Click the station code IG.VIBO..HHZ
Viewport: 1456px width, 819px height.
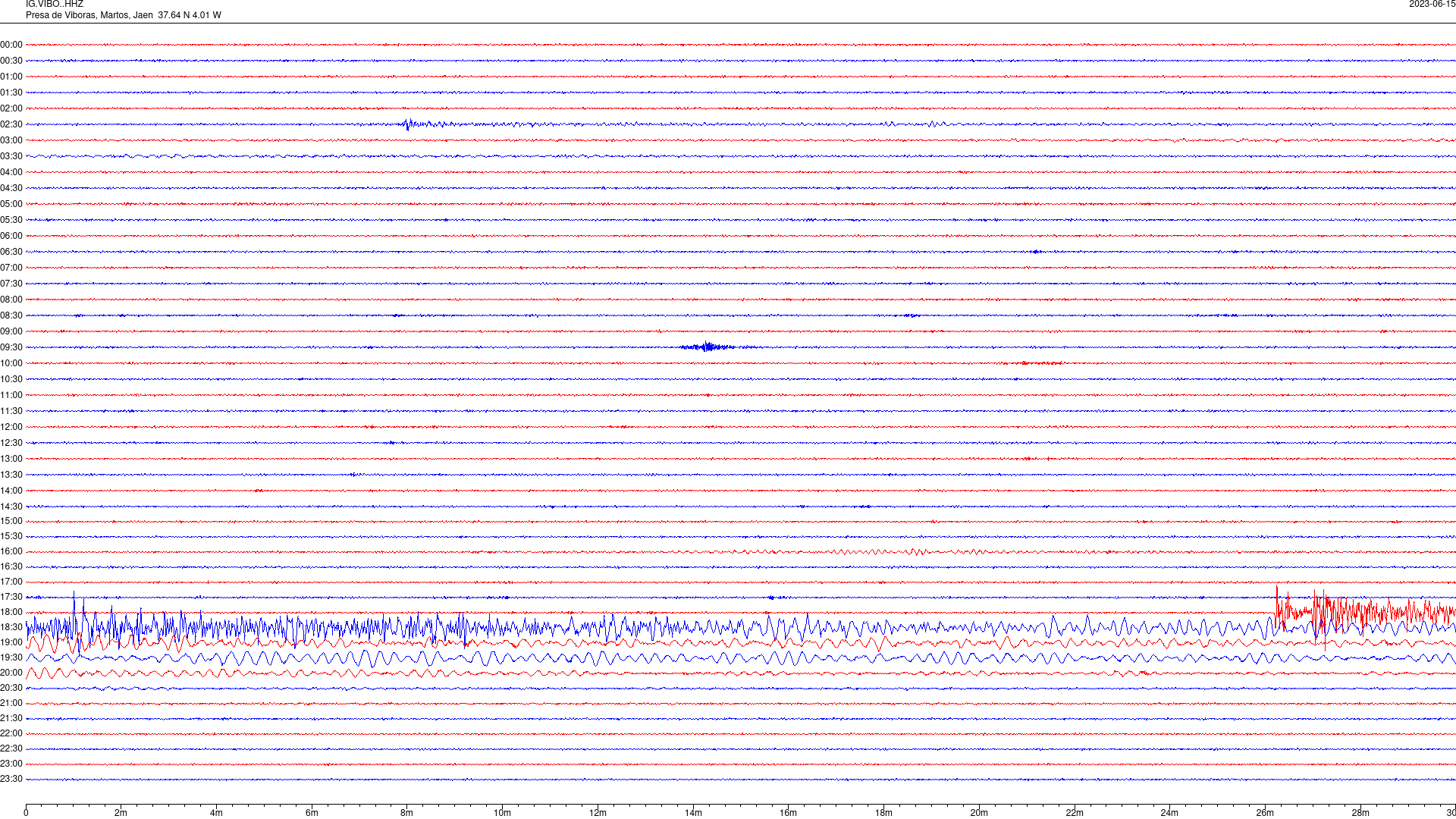[x=55, y=5]
